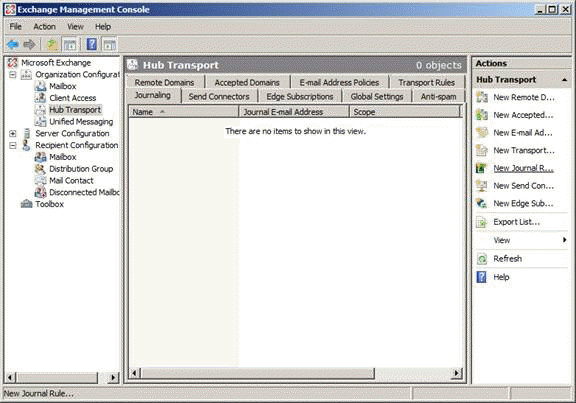Toggle the console tree pane toolbar icon

(70, 45)
